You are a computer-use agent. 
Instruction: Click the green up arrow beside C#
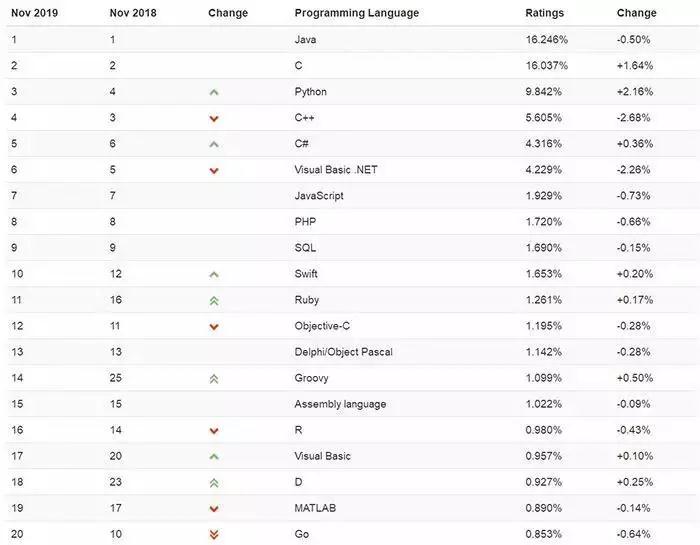click(x=214, y=144)
